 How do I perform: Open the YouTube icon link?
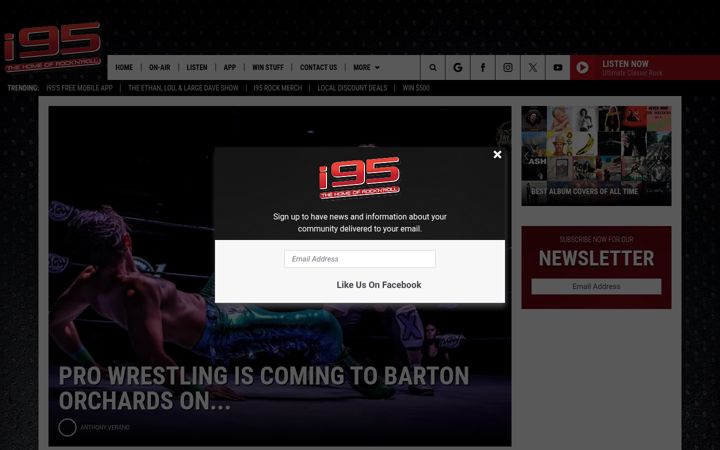point(557,68)
